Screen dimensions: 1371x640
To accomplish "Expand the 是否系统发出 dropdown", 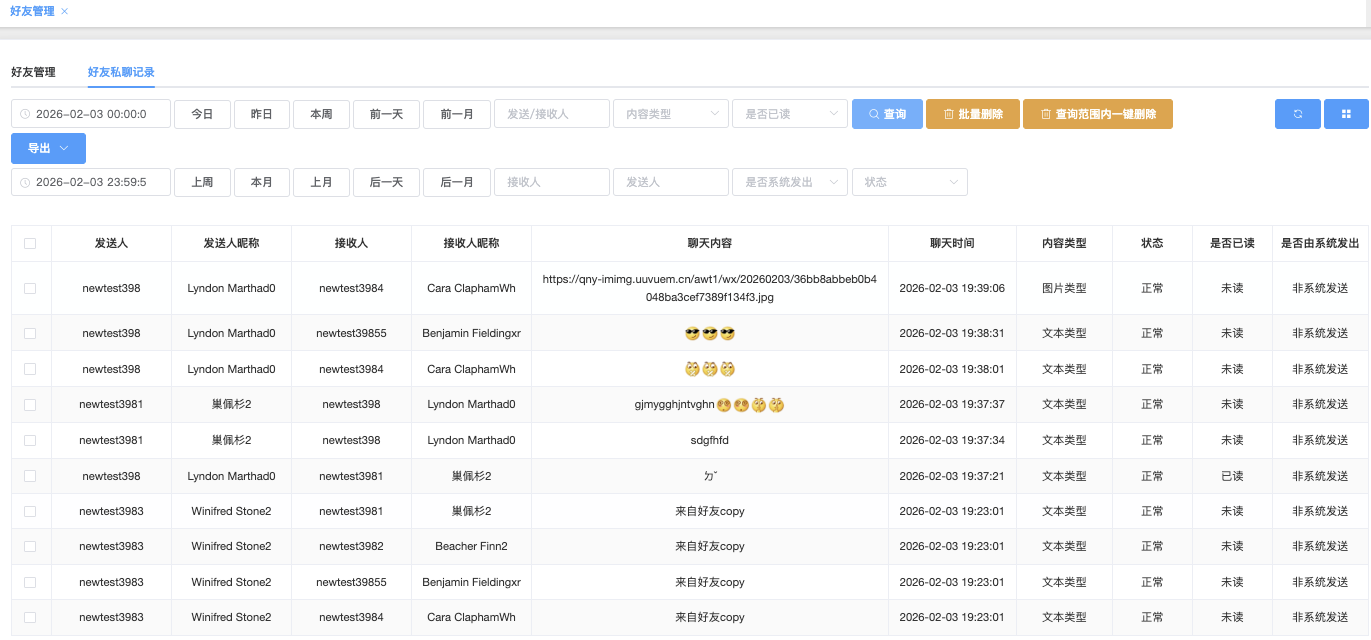I will (789, 182).
